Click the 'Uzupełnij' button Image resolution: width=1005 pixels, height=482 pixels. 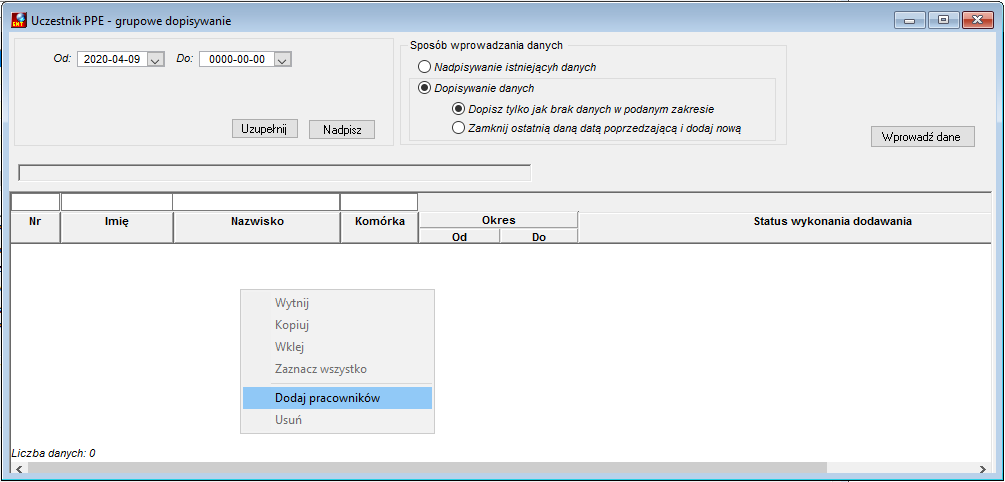[x=265, y=128]
